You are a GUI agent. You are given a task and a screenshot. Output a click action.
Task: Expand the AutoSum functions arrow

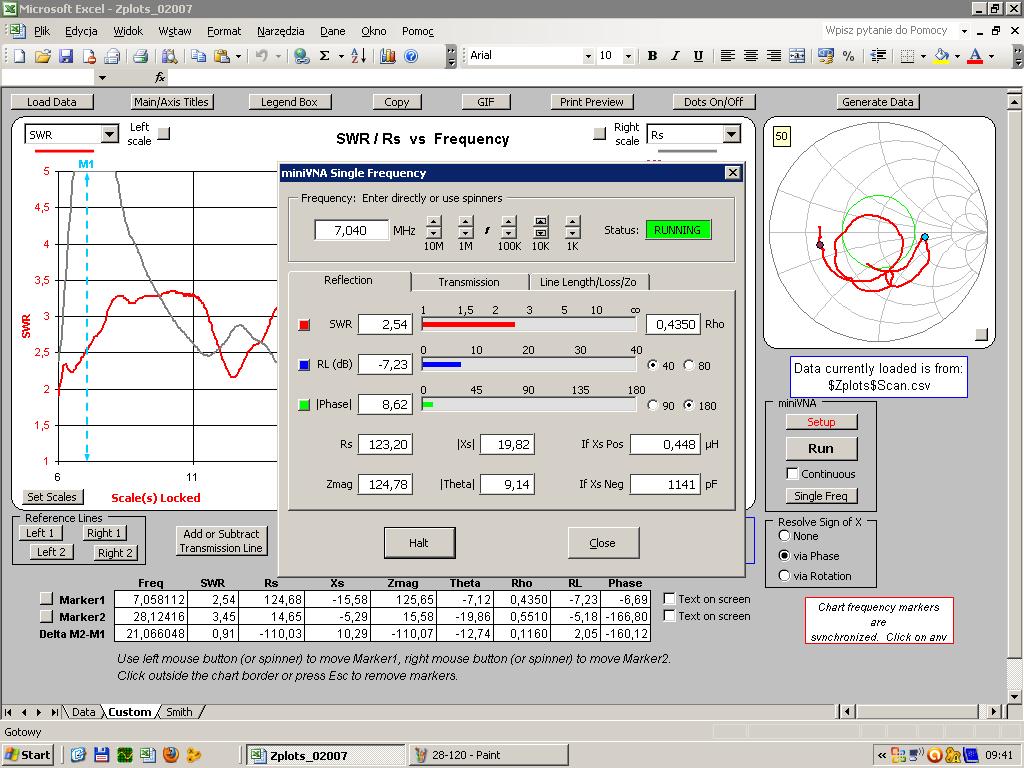(341, 56)
